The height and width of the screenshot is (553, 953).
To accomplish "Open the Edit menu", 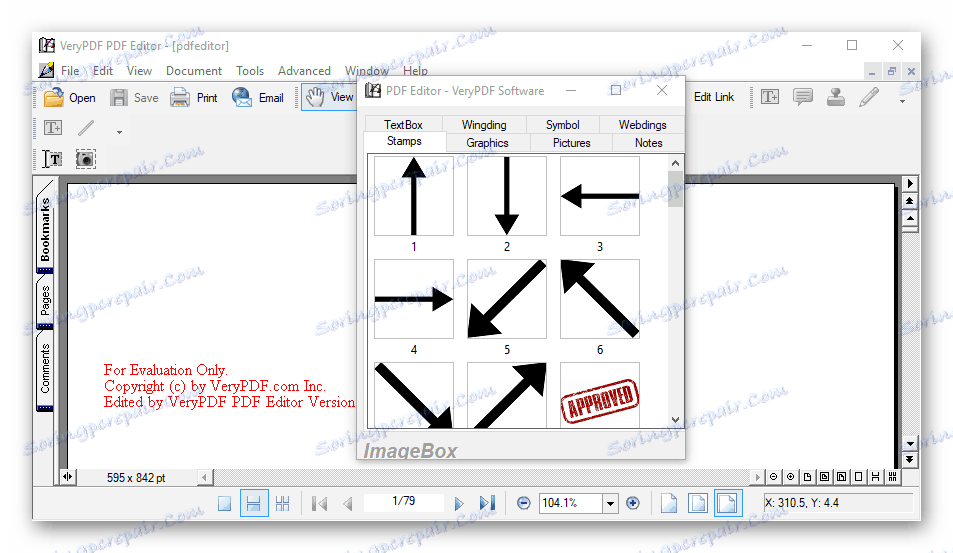I will coord(103,71).
